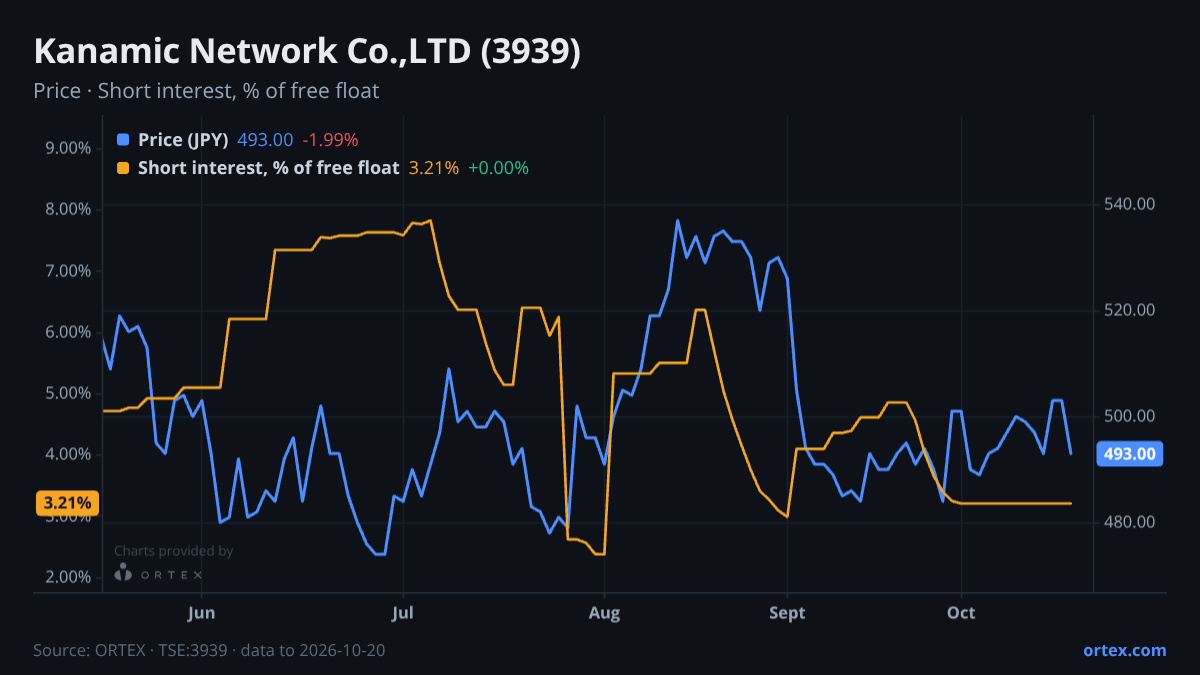Click the 'Charts provided by' text
Image resolution: width=1200 pixels, height=675 pixels.
[173, 551]
